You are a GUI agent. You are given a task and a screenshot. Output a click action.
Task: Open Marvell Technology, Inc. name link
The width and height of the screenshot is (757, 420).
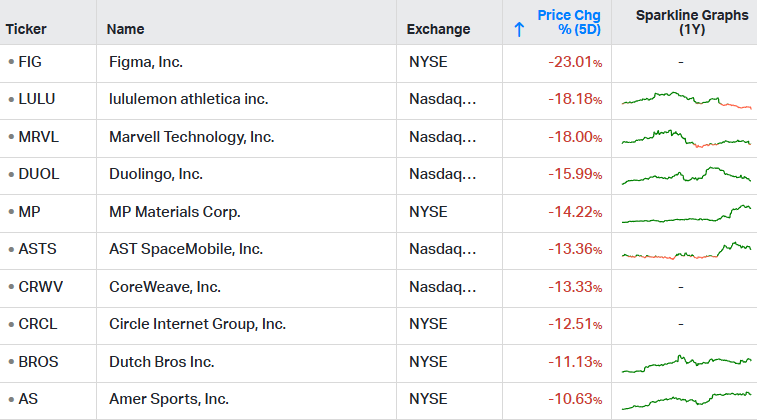pos(192,137)
